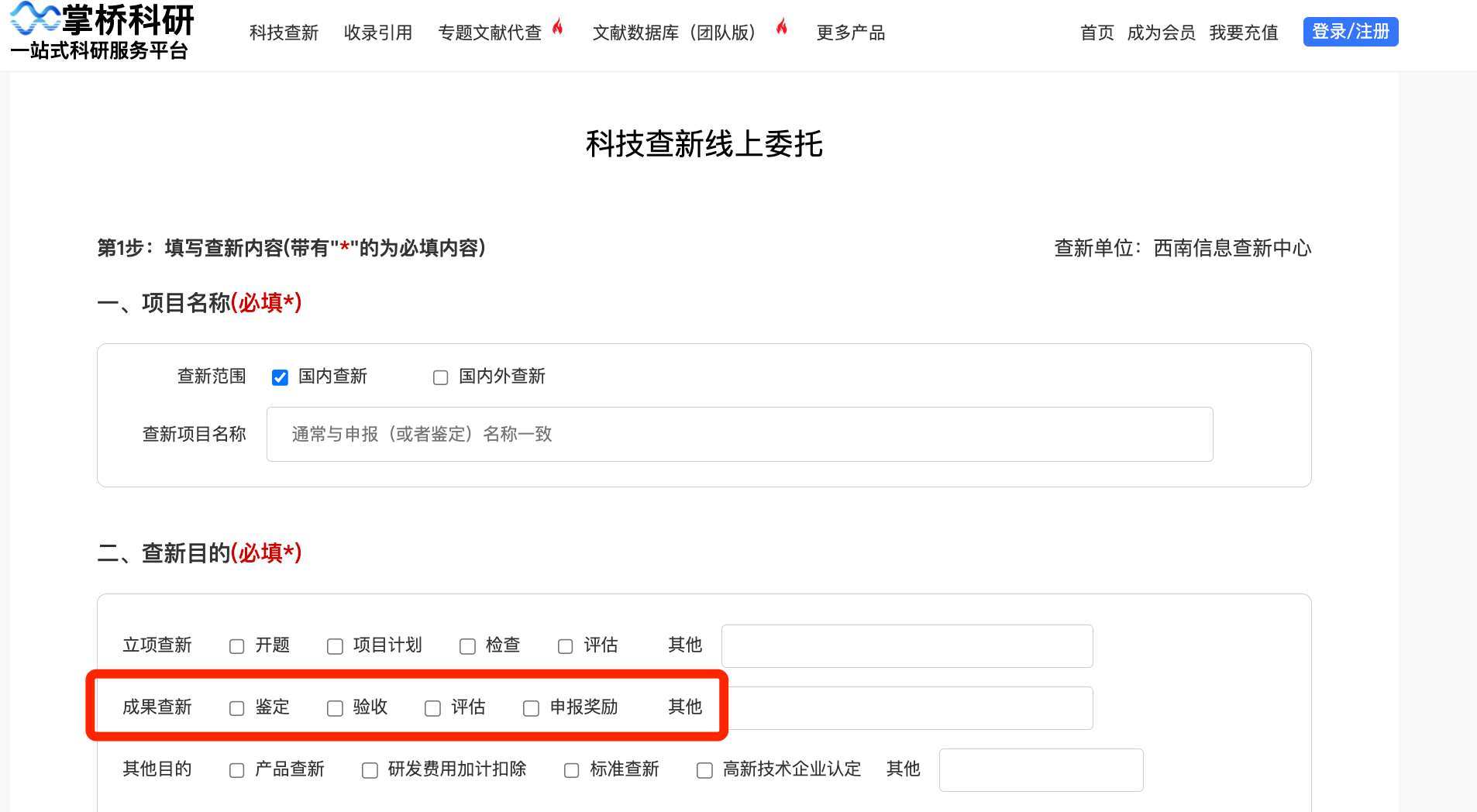Click the flame icon beside 专题文献代查

pos(557,28)
